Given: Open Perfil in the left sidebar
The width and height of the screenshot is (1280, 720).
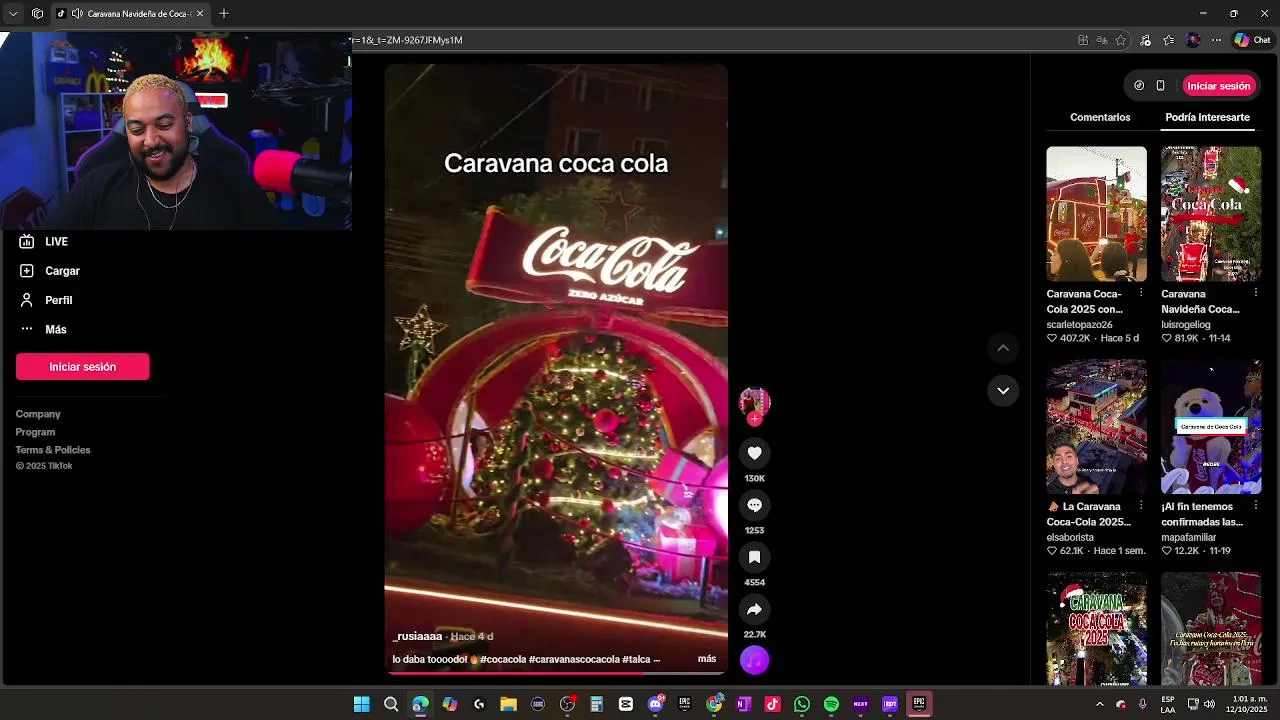Looking at the screenshot, I should click(x=45, y=300).
